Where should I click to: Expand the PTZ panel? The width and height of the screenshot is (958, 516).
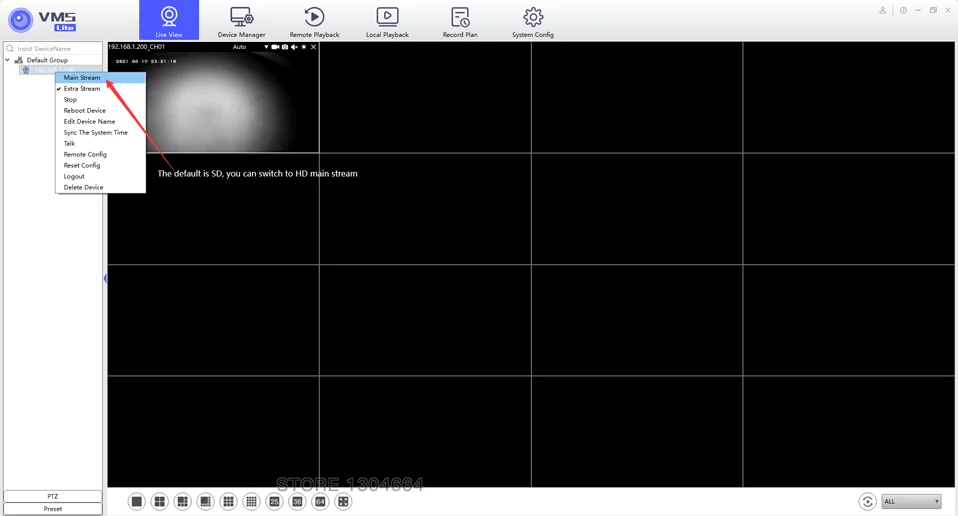point(53,496)
